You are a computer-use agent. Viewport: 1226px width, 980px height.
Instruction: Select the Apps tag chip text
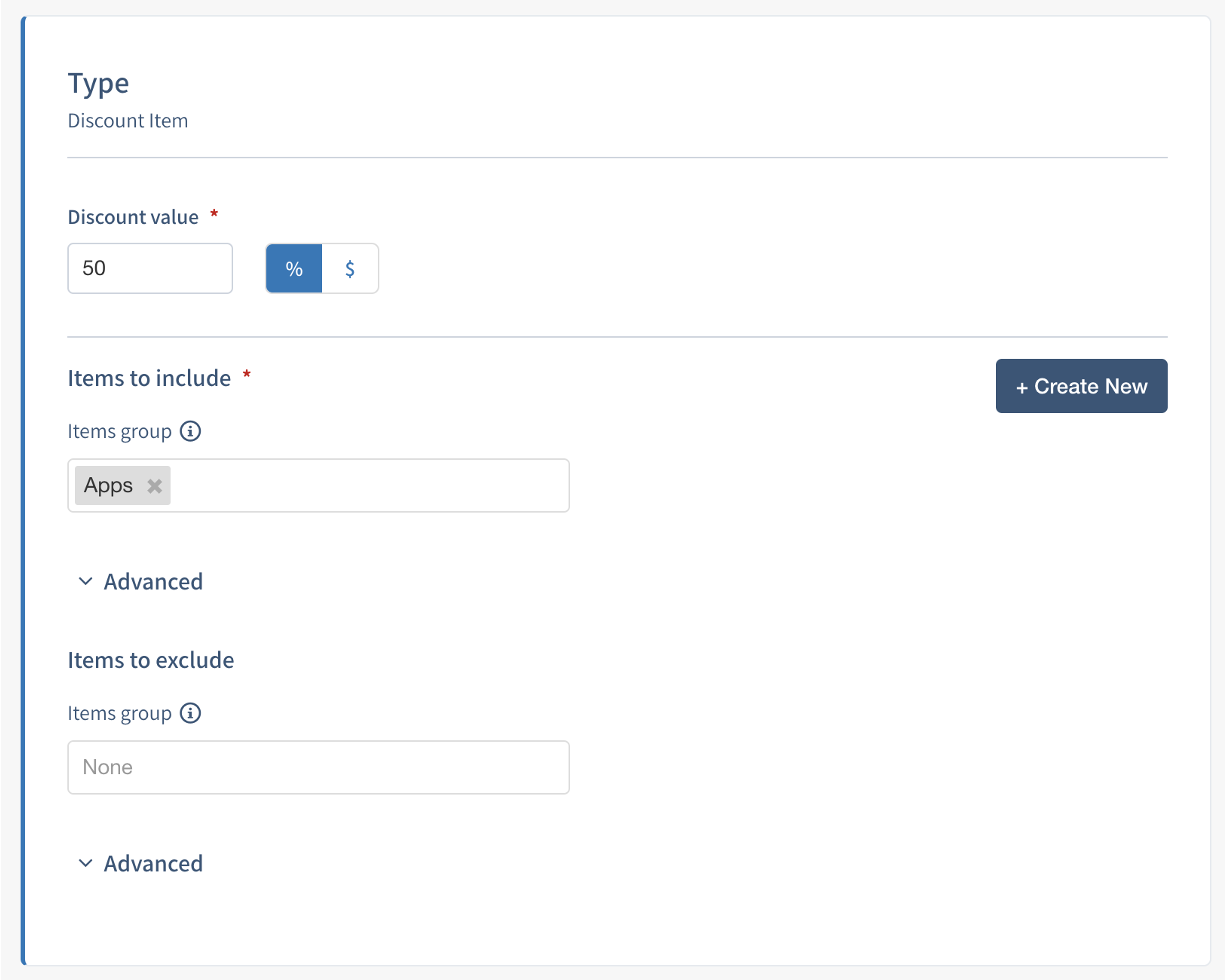[108, 486]
